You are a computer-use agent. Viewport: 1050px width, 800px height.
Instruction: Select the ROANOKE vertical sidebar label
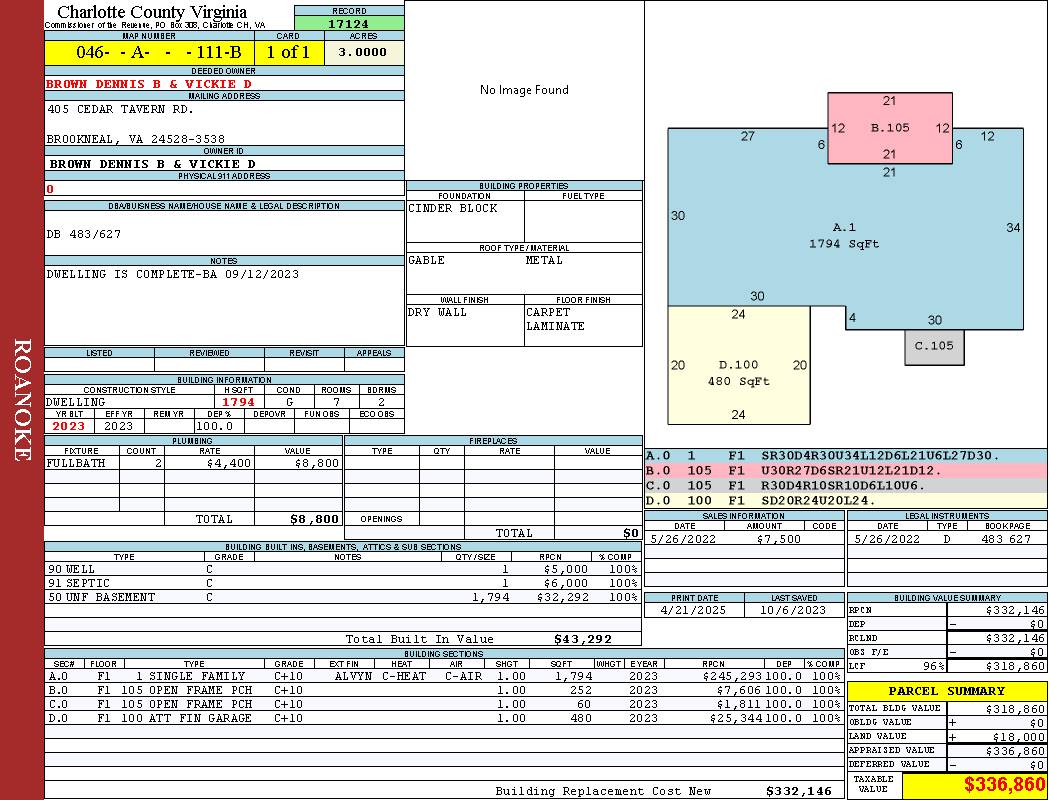[22, 400]
